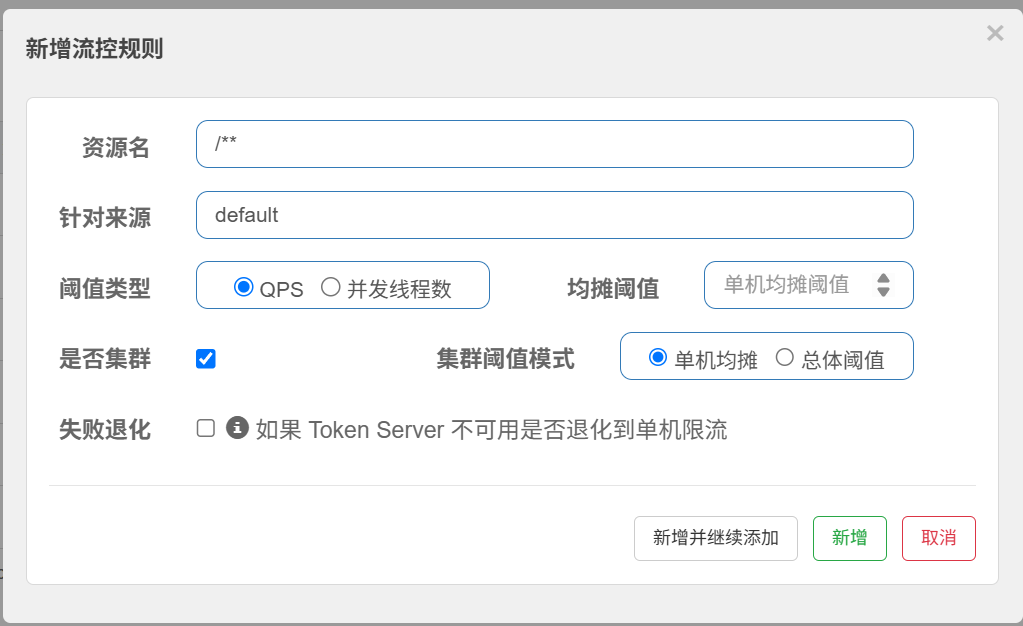Decrease 均摊阈值 with the down arrow
This screenshot has width=1023, height=626.
tap(883, 292)
